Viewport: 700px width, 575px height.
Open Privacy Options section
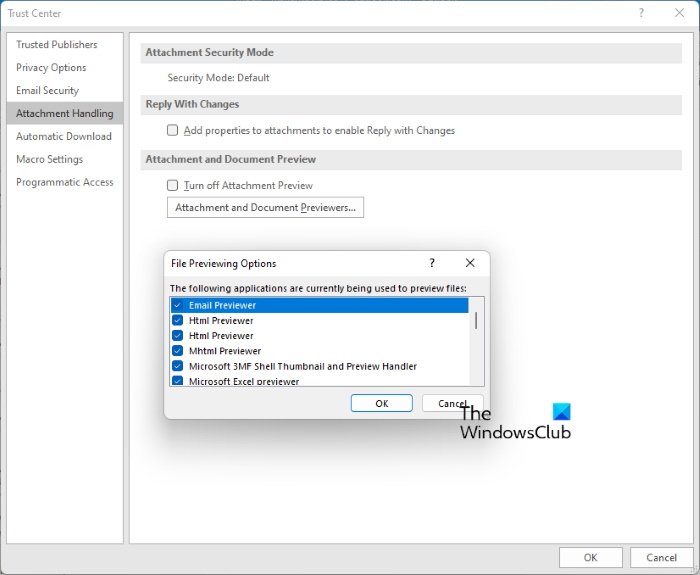65,67
